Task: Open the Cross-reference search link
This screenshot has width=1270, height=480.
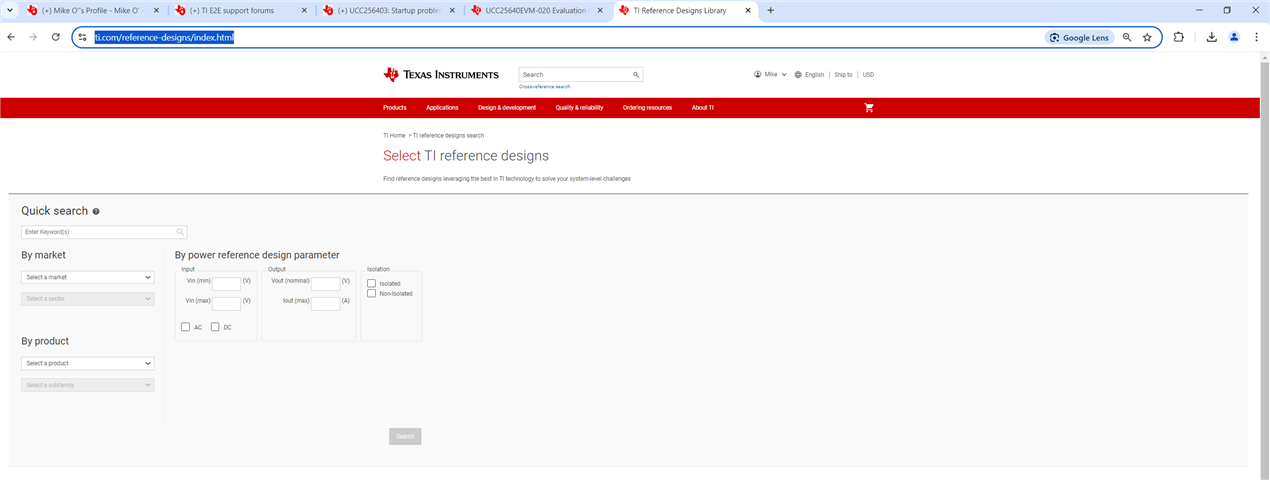Action: 545,87
